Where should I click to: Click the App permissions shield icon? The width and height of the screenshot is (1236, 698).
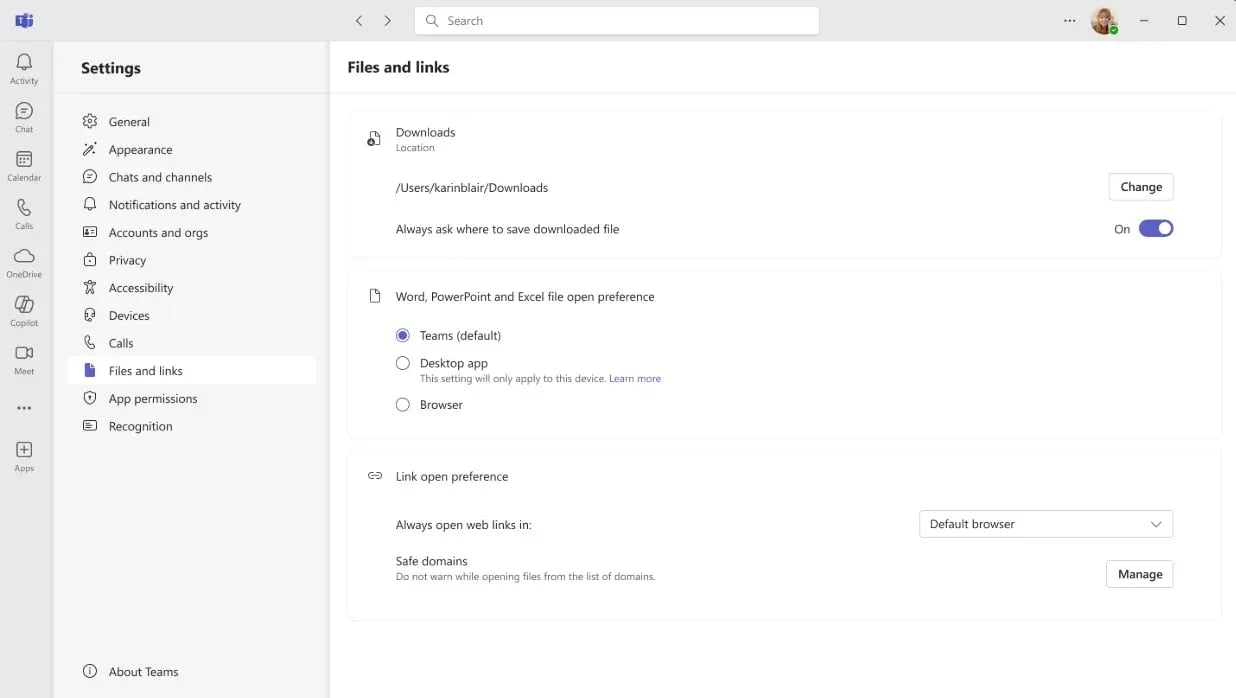(x=90, y=399)
